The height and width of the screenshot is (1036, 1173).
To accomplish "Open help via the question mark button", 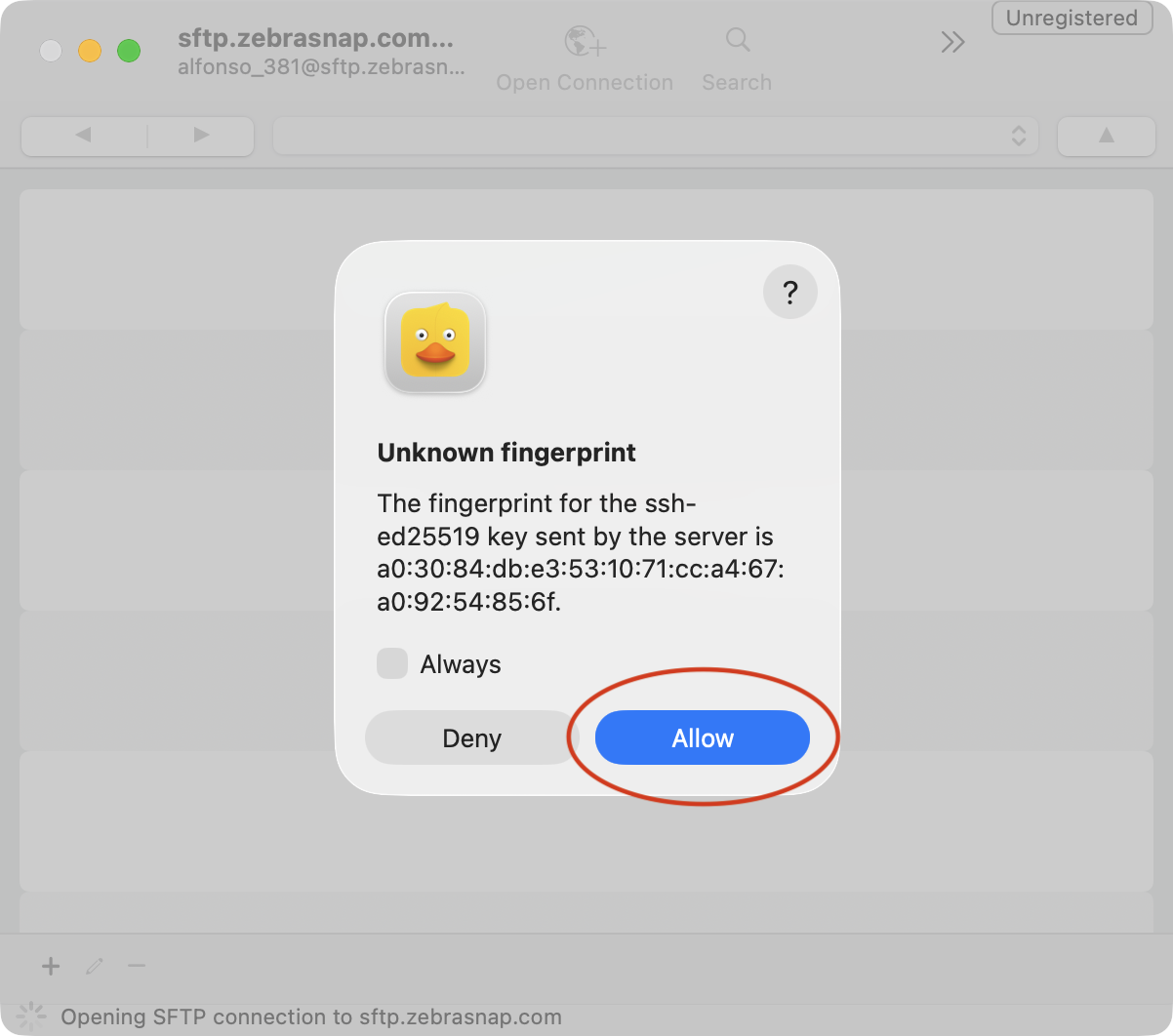I will (789, 292).
